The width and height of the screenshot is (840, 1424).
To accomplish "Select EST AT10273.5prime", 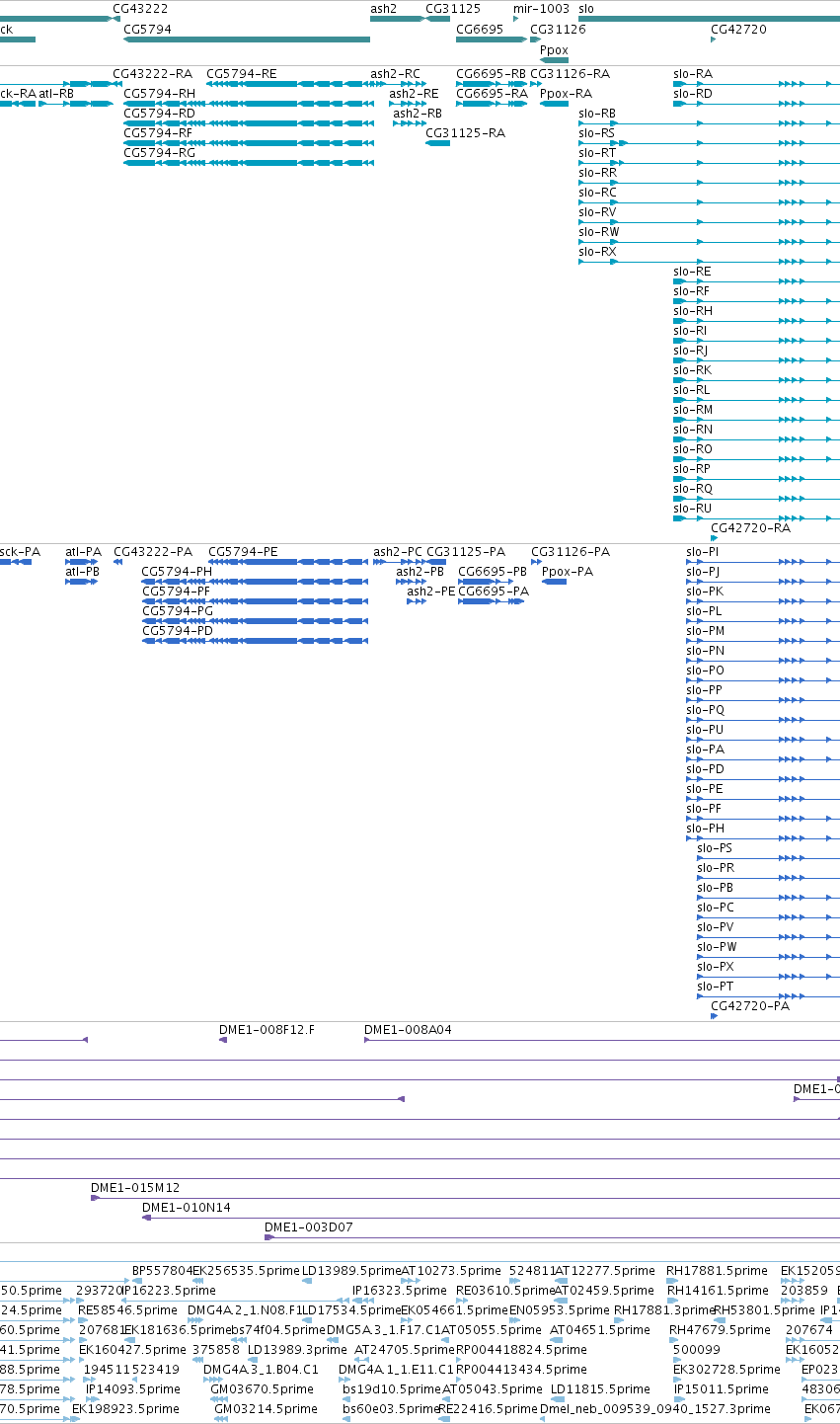I will click(451, 1271).
